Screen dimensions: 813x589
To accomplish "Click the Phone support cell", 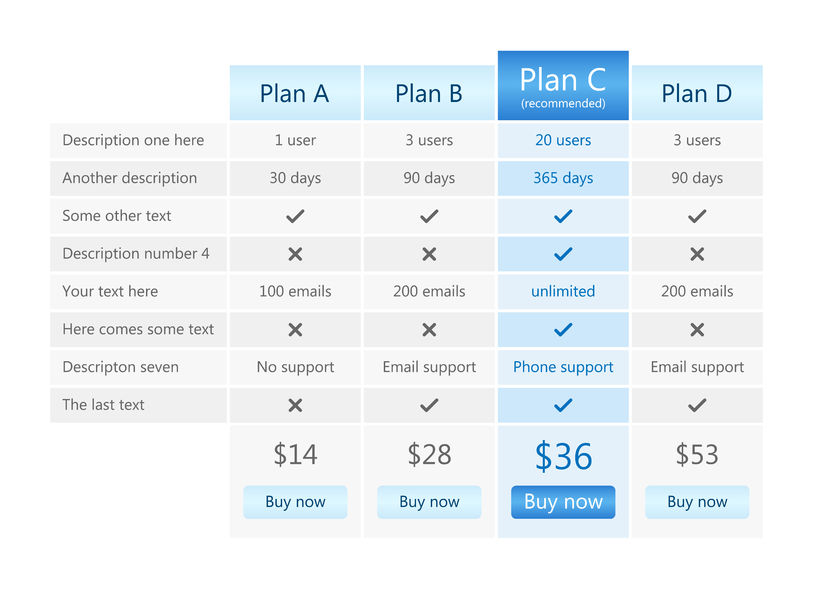I will pyautogui.click(x=563, y=367).
